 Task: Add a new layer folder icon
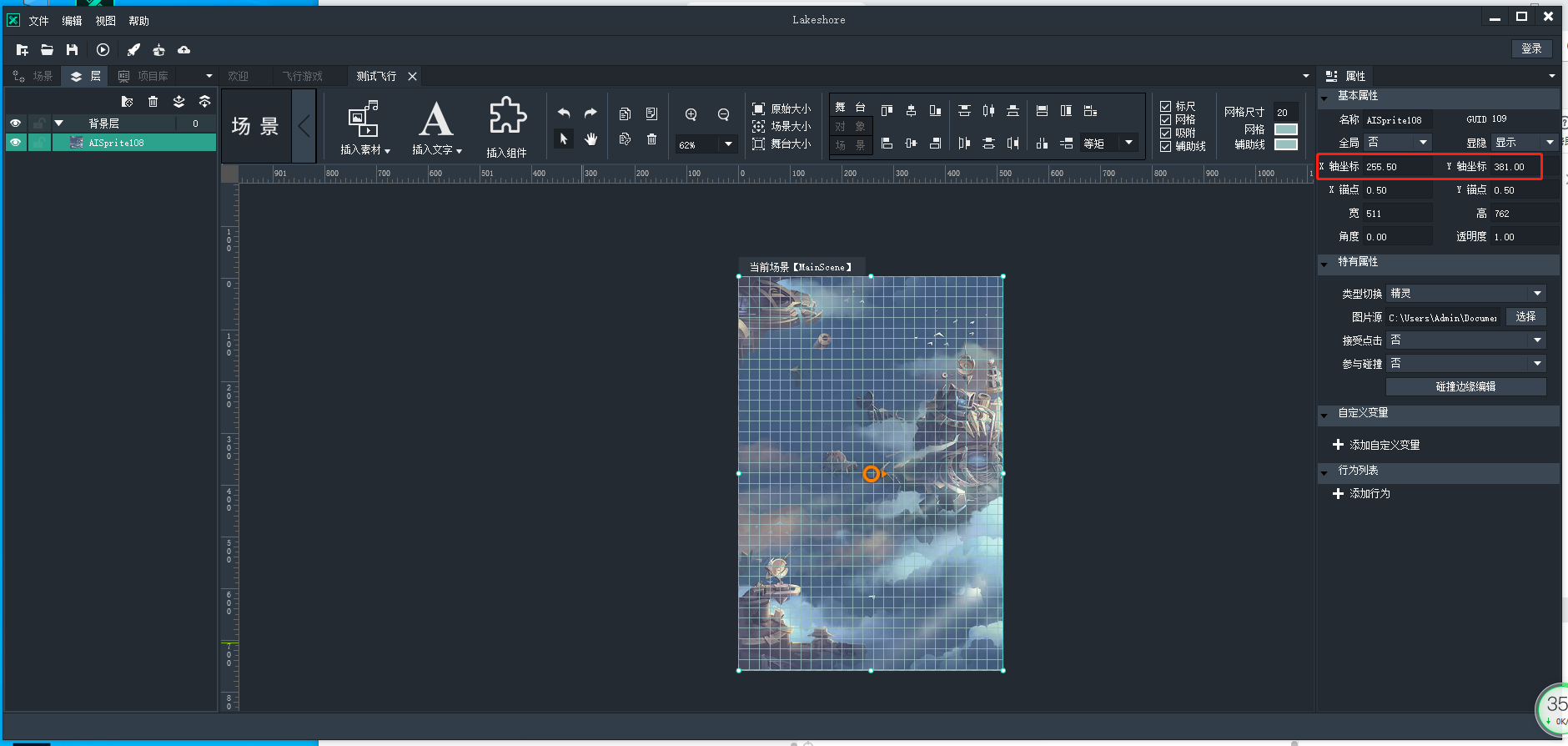pos(127,102)
